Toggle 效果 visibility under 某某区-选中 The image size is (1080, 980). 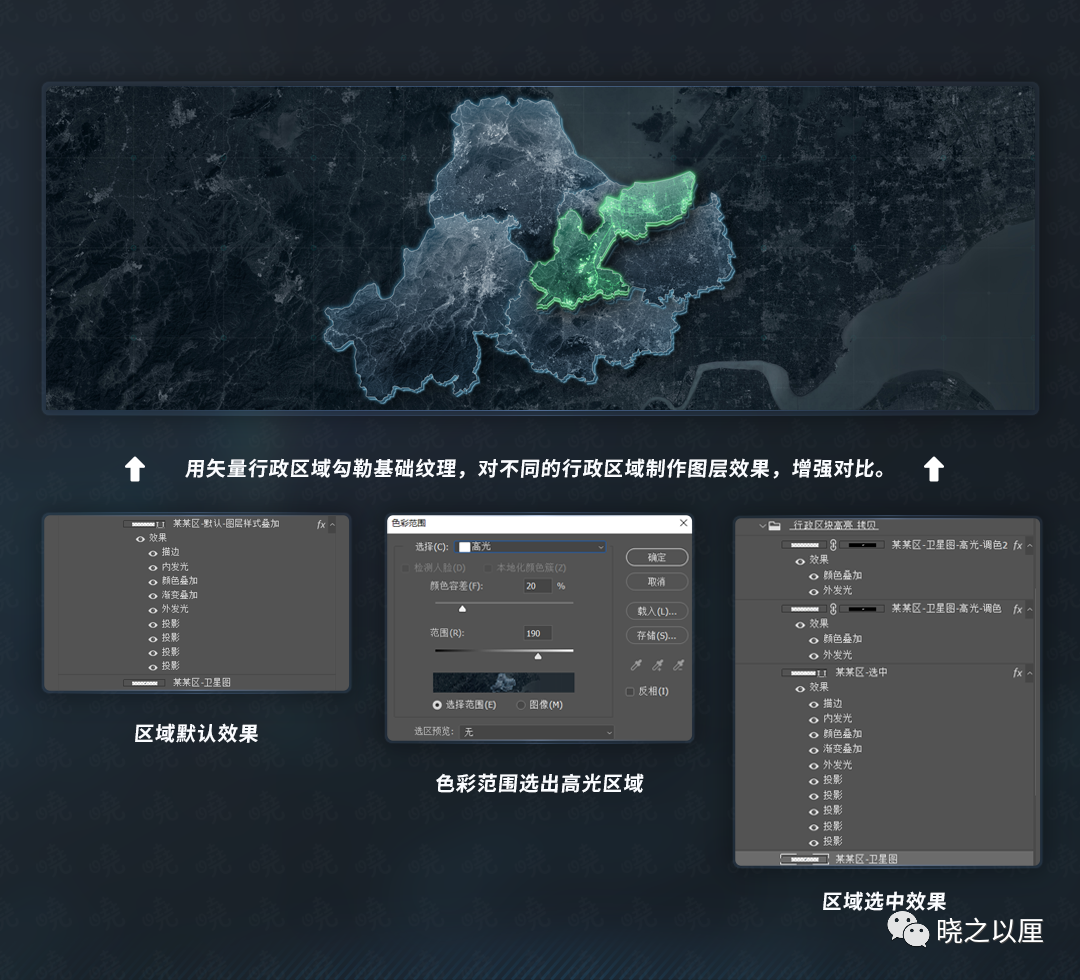pyautogui.click(x=800, y=689)
